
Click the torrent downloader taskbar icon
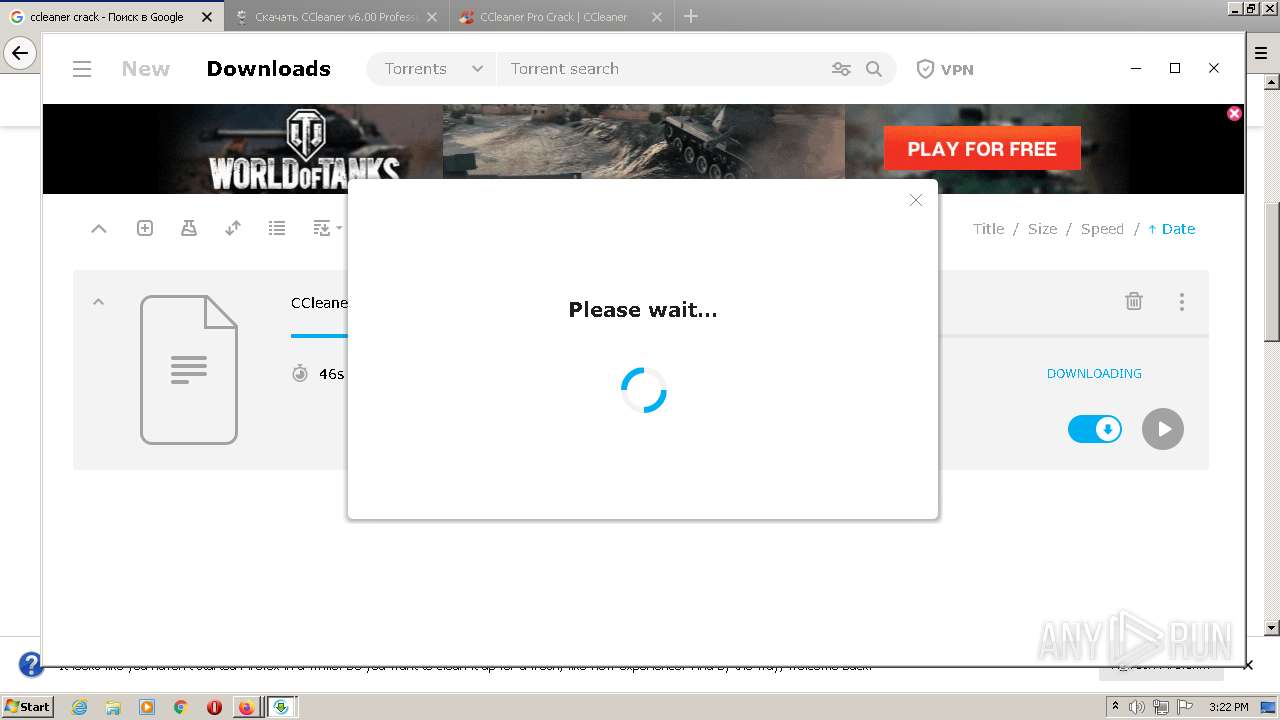point(281,707)
